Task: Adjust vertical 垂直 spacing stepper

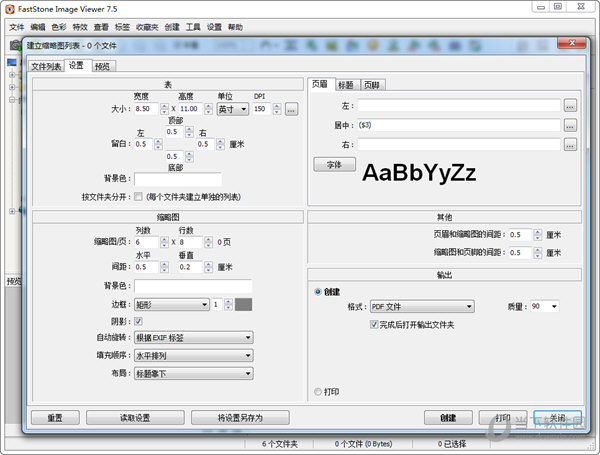Action: [x=208, y=267]
